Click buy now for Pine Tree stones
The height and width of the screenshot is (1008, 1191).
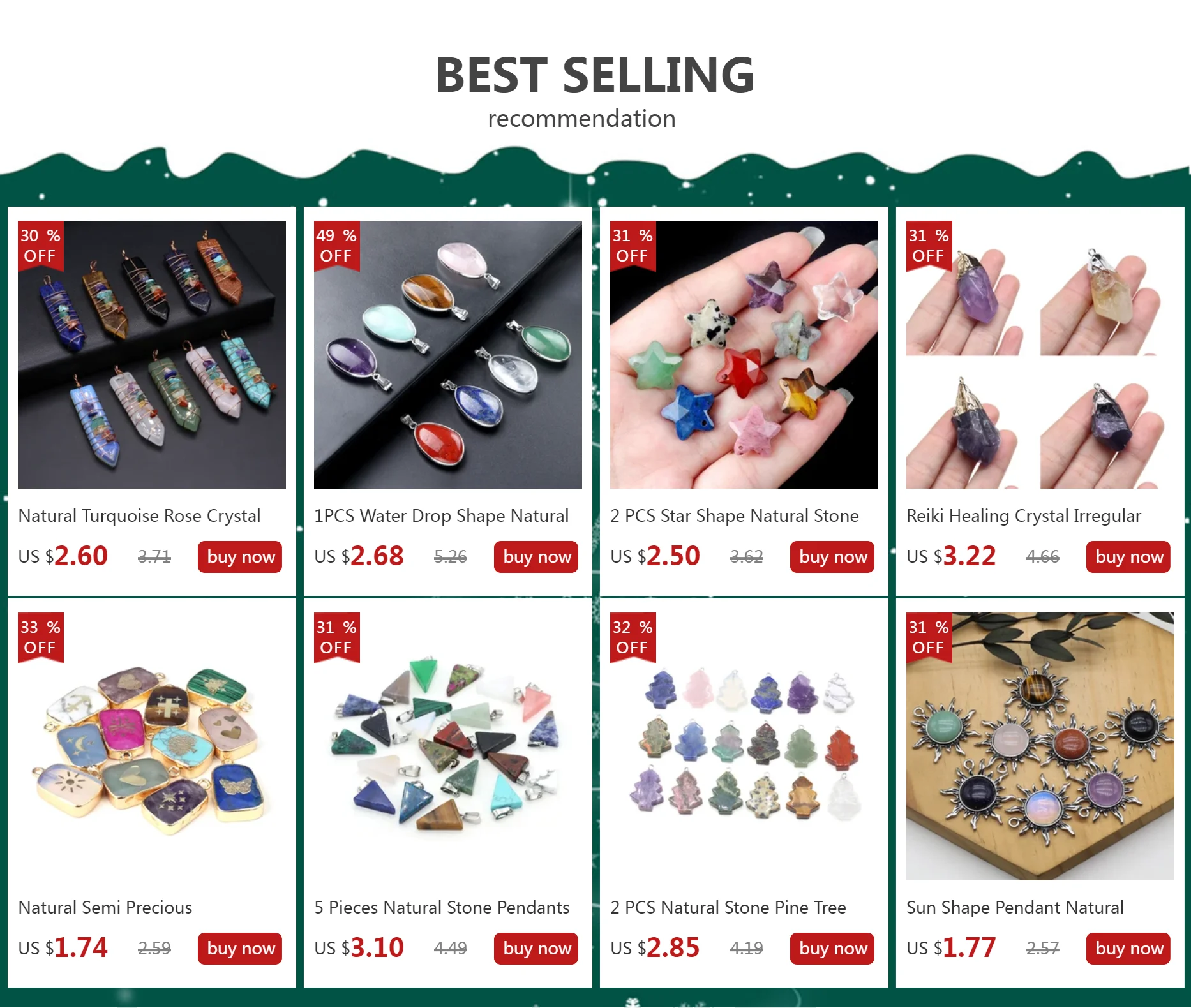pyautogui.click(x=832, y=949)
